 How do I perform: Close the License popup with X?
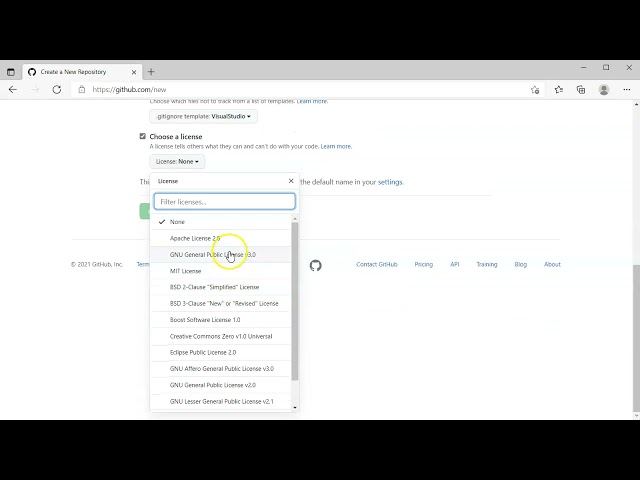291,181
